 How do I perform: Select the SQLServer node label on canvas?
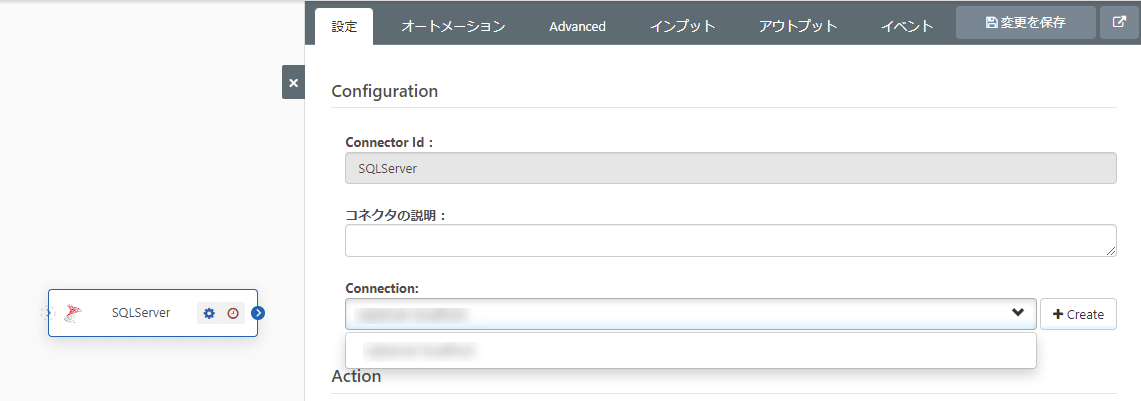pos(141,313)
